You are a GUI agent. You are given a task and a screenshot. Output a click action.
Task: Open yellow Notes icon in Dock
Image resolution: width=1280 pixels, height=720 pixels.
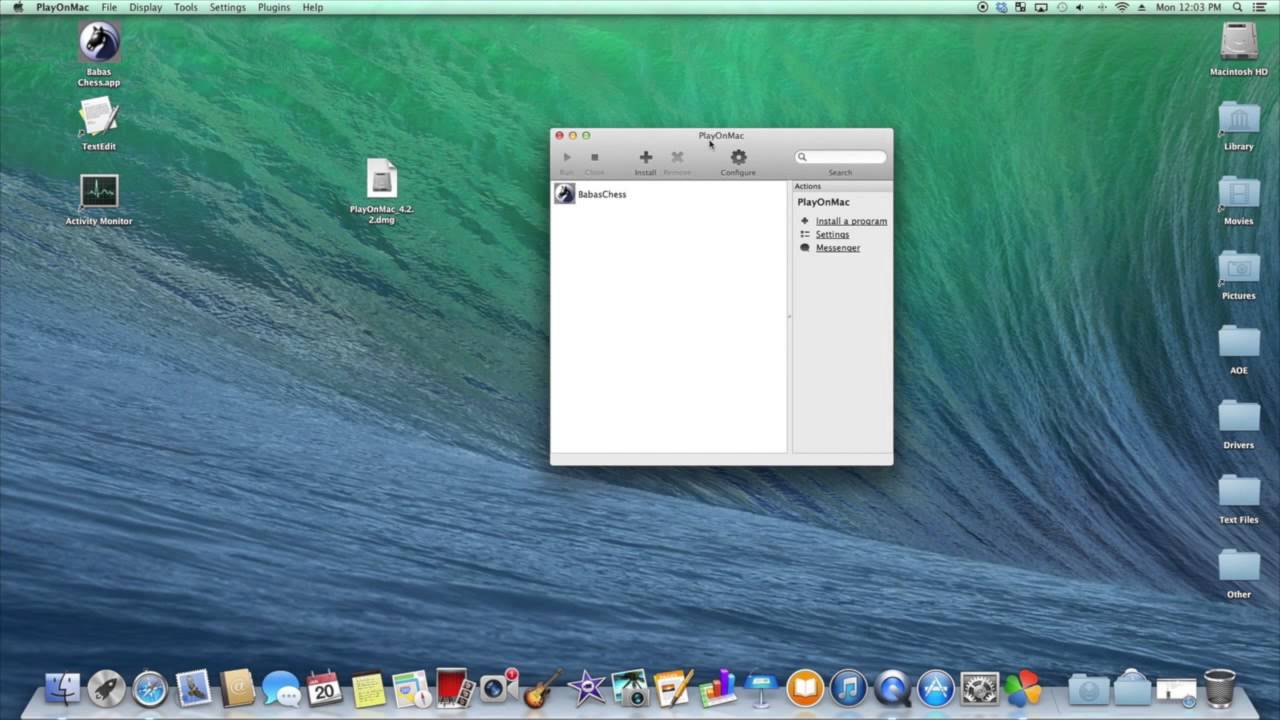[x=368, y=689]
